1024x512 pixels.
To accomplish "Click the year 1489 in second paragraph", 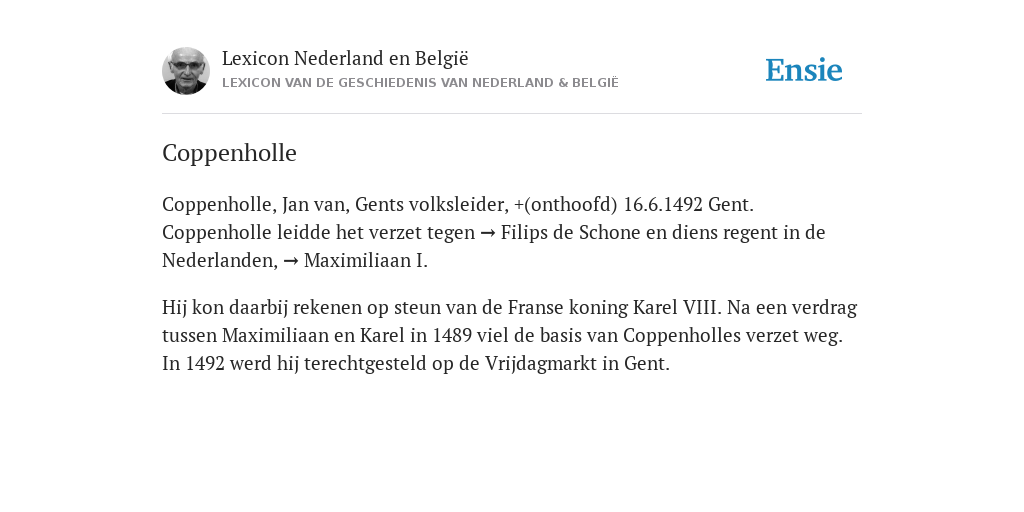I will [452, 335].
